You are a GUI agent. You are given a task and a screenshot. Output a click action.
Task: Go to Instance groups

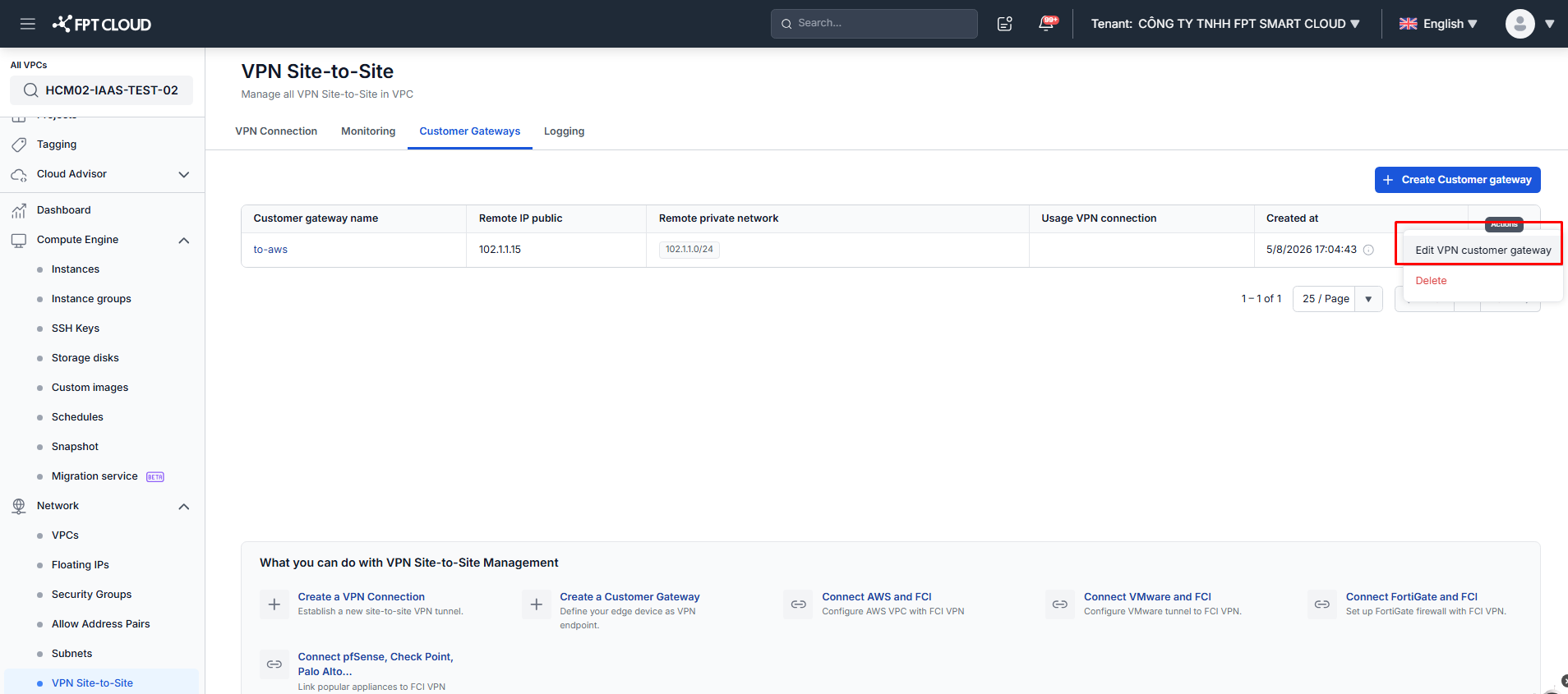point(91,299)
